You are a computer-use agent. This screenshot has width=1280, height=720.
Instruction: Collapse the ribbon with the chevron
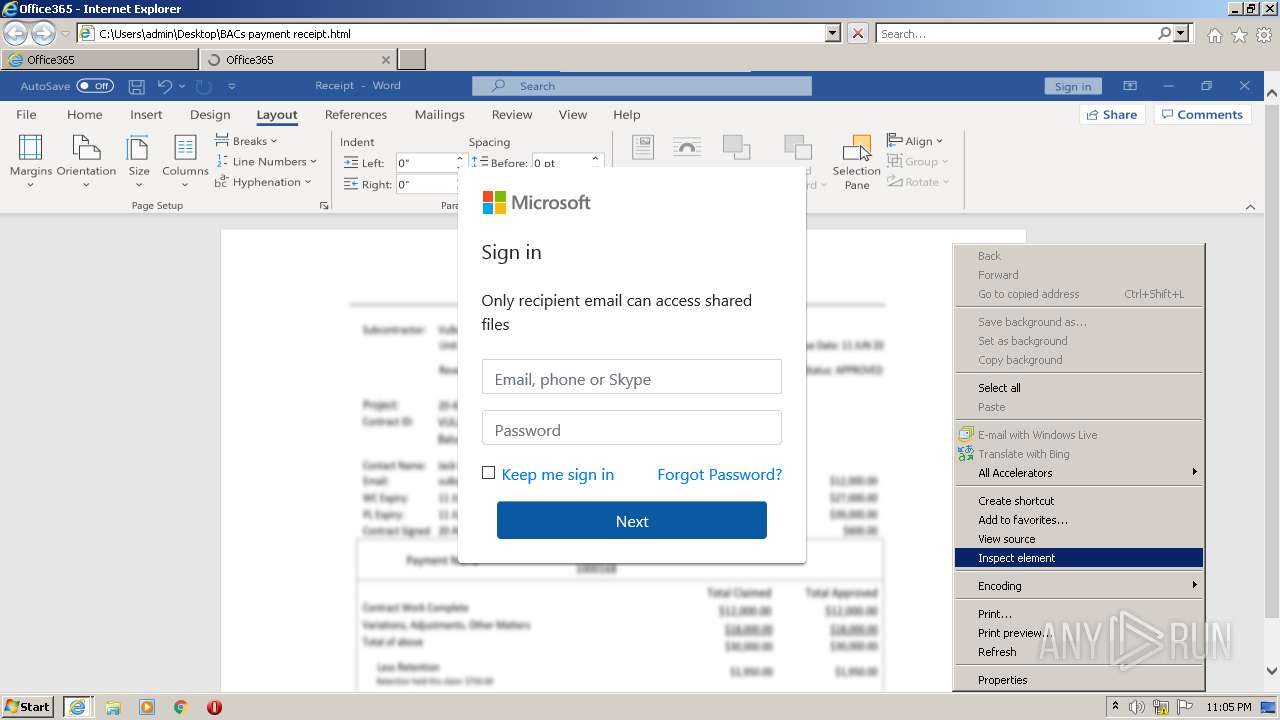(x=1250, y=207)
